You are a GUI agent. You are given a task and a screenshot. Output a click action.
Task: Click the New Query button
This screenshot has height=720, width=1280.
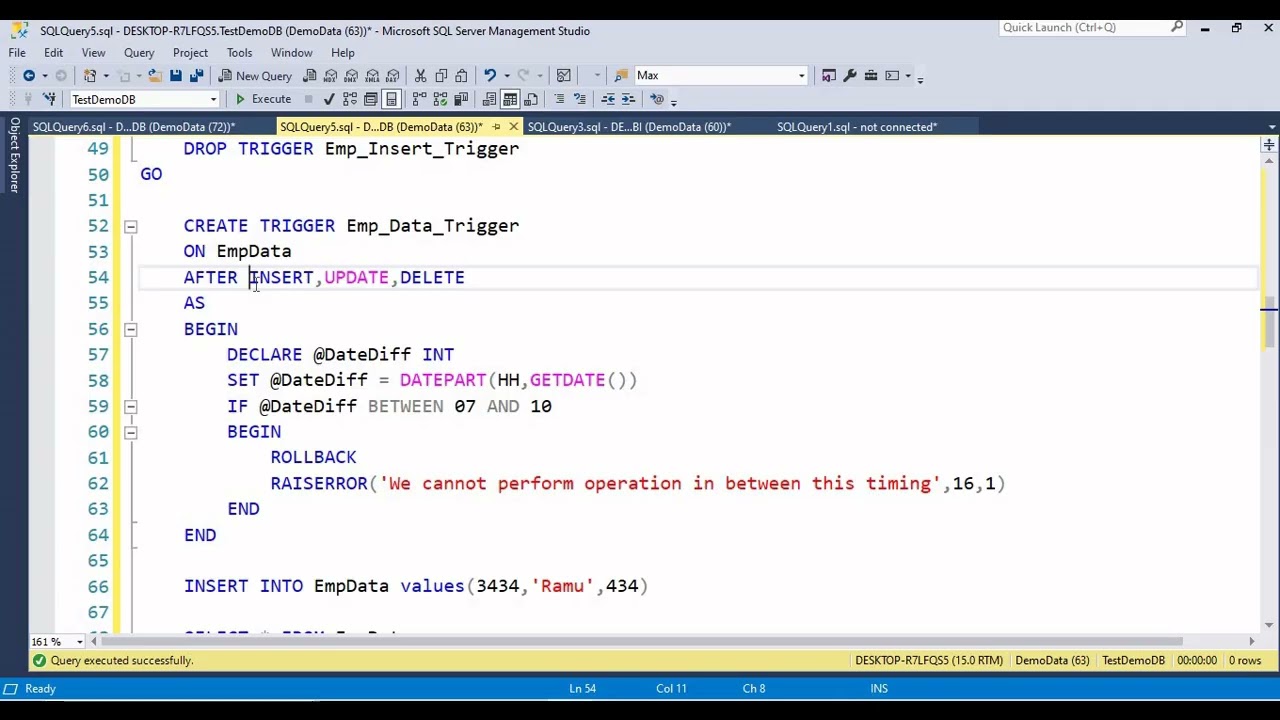(x=255, y=75)
